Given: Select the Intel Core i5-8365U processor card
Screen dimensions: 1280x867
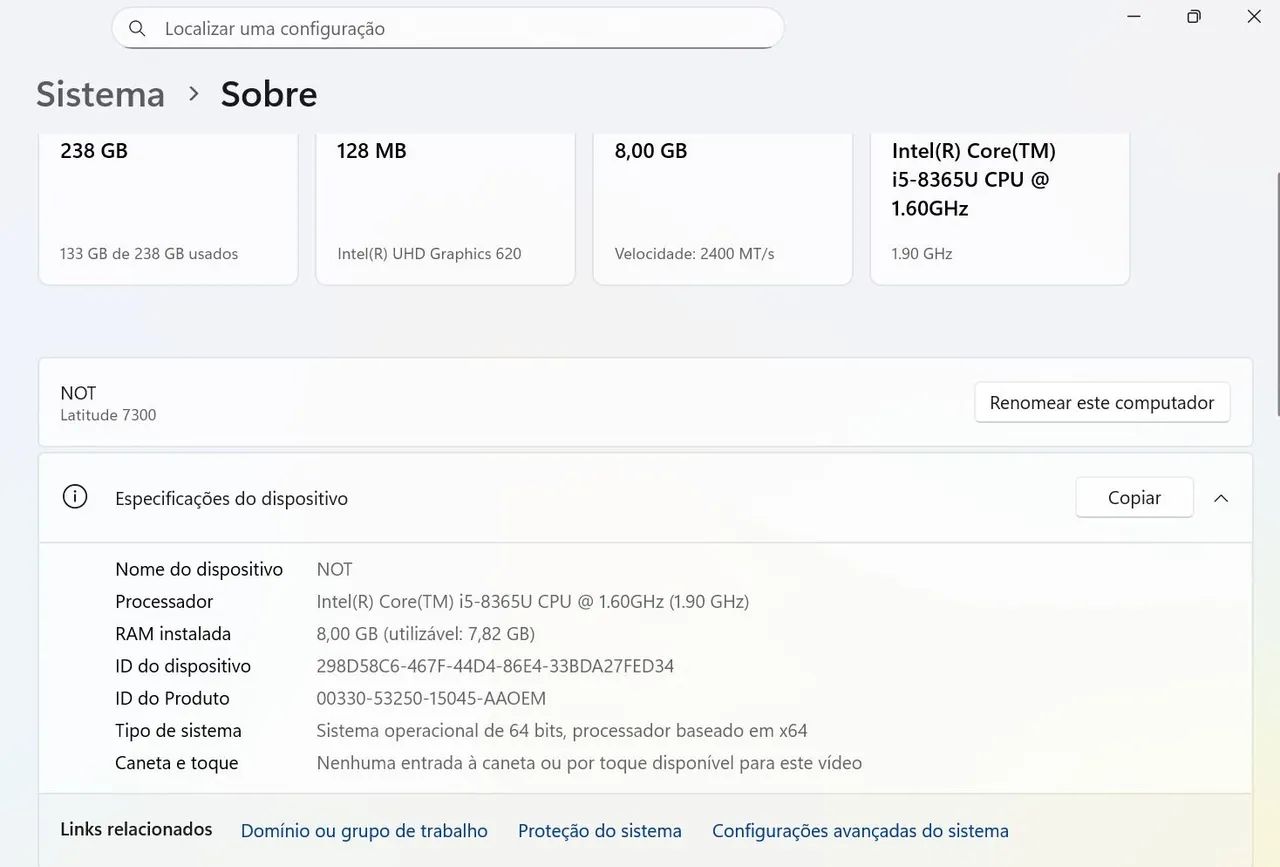Looking at the screenshot, I should 1000,209.
